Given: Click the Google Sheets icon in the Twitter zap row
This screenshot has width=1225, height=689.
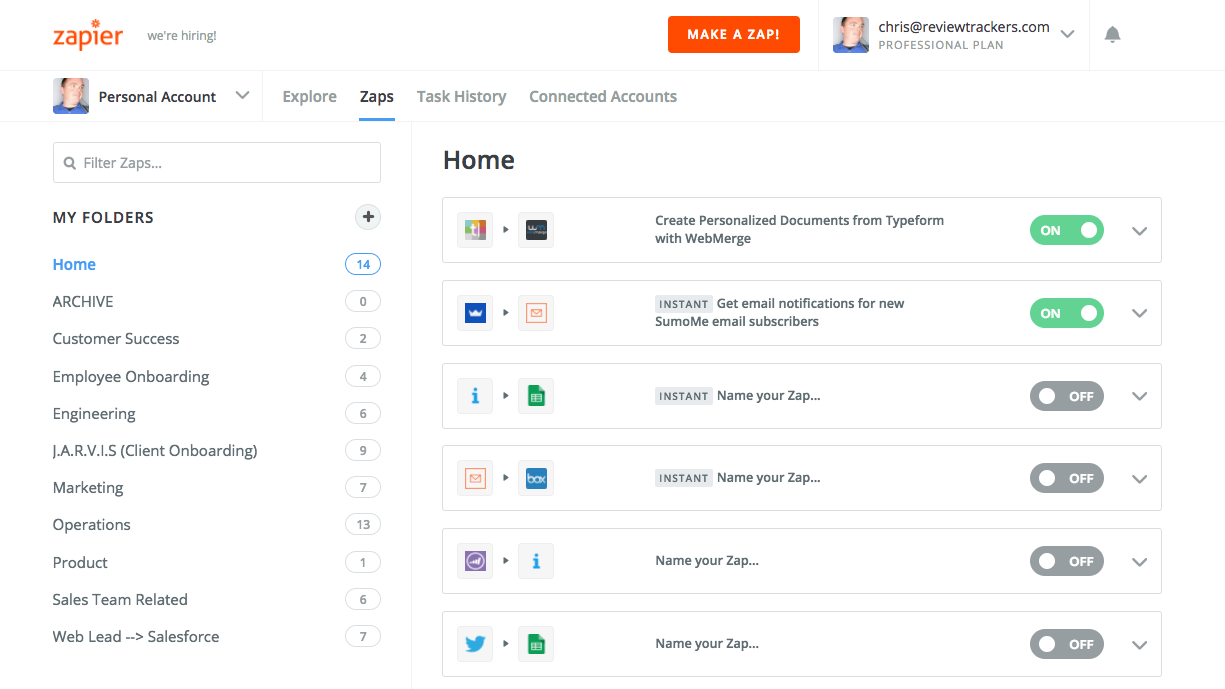Looking at the screenshot, I should point(536,644).
